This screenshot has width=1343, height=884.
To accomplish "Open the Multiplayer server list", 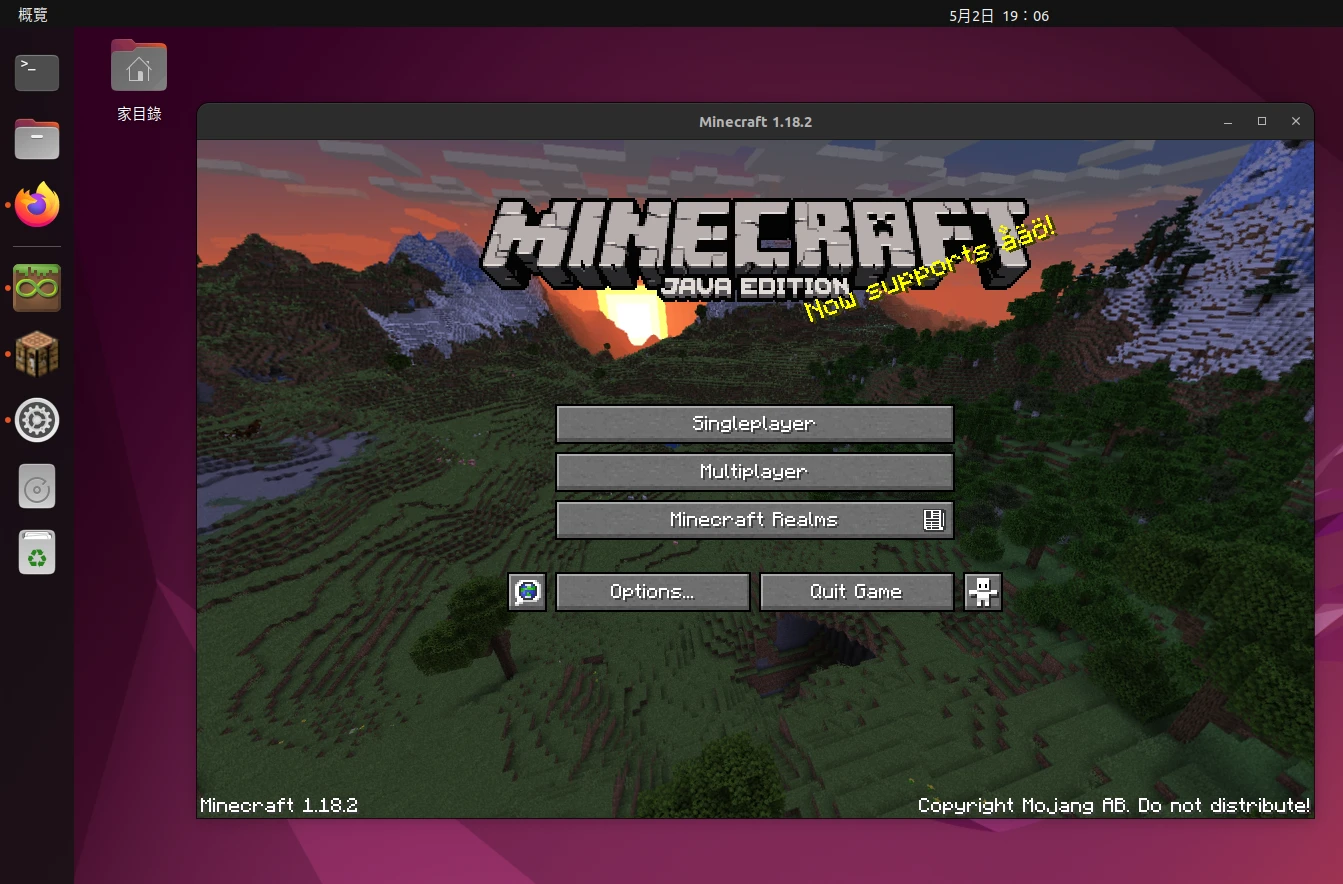I will (x=754, y=472).
